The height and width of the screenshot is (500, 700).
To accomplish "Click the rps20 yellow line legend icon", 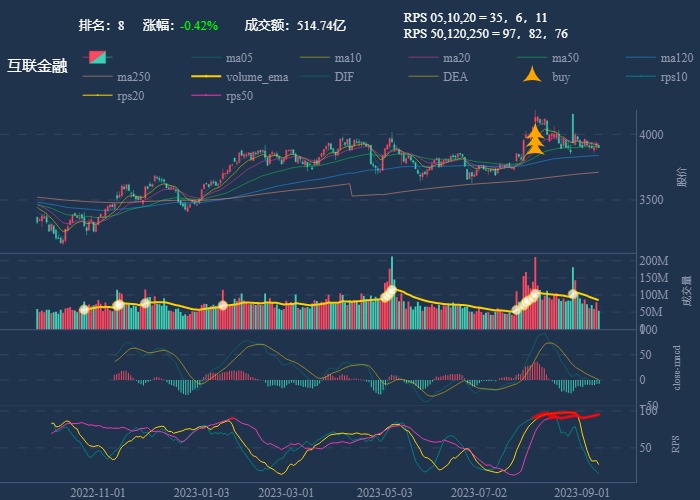I will click(98, 96).
